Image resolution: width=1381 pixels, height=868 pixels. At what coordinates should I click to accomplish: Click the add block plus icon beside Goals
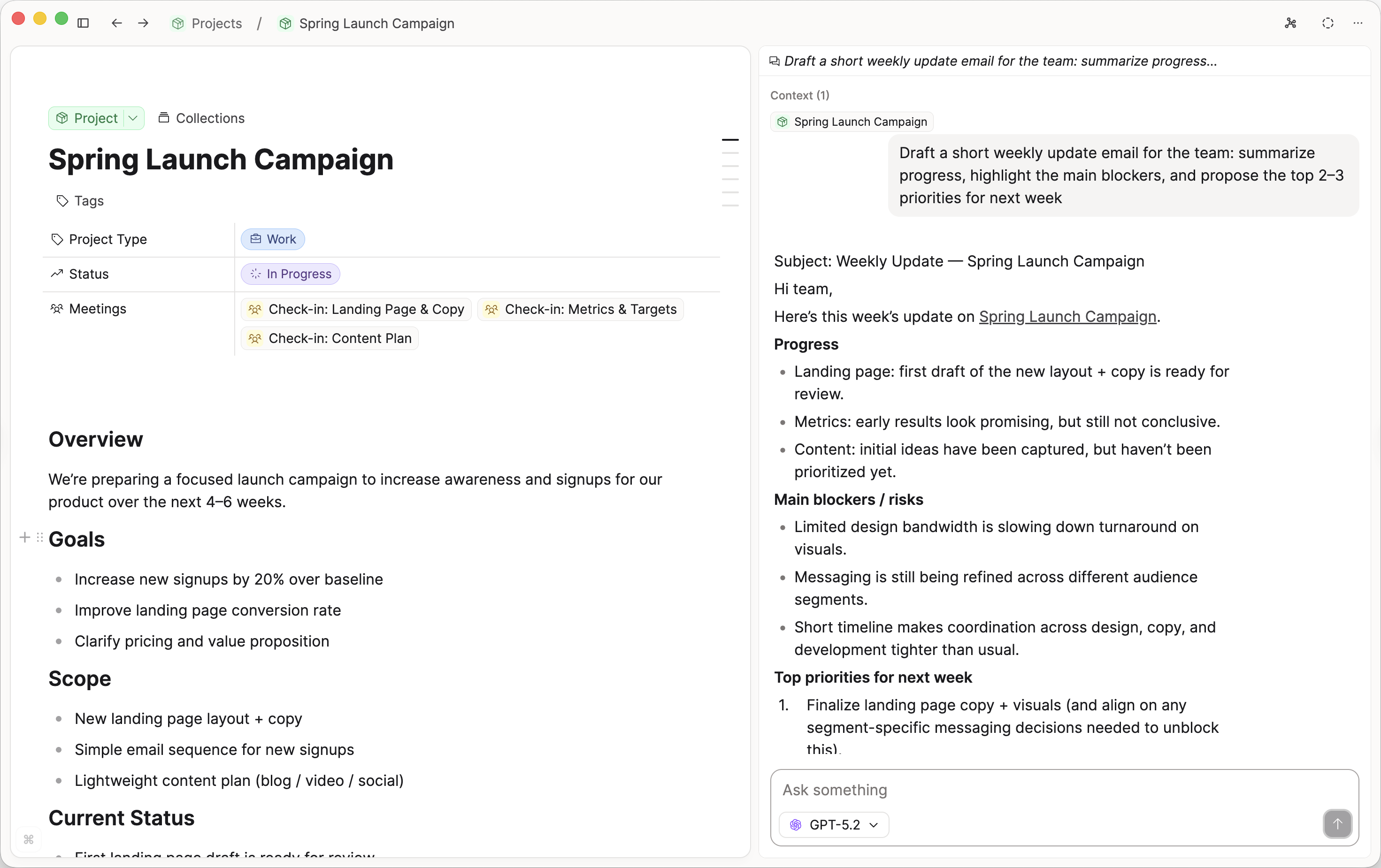(25, 537)
